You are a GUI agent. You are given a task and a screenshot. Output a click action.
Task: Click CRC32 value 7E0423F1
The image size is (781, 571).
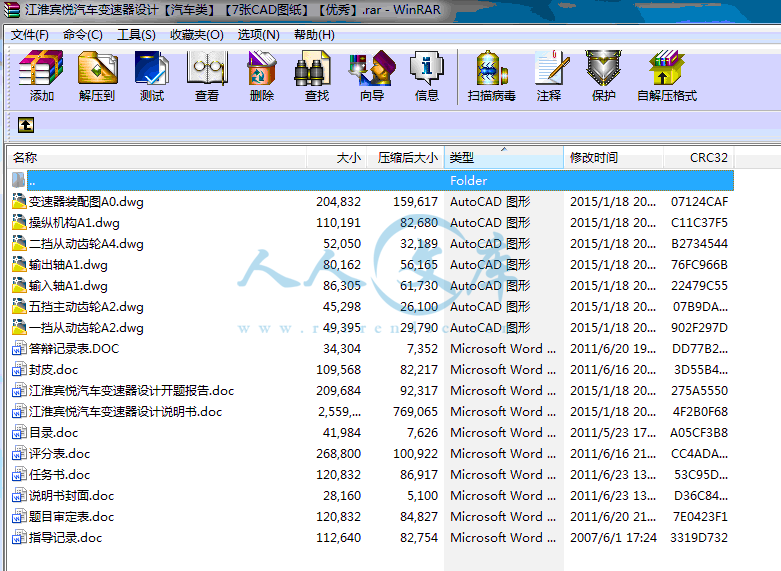(700, 516)
